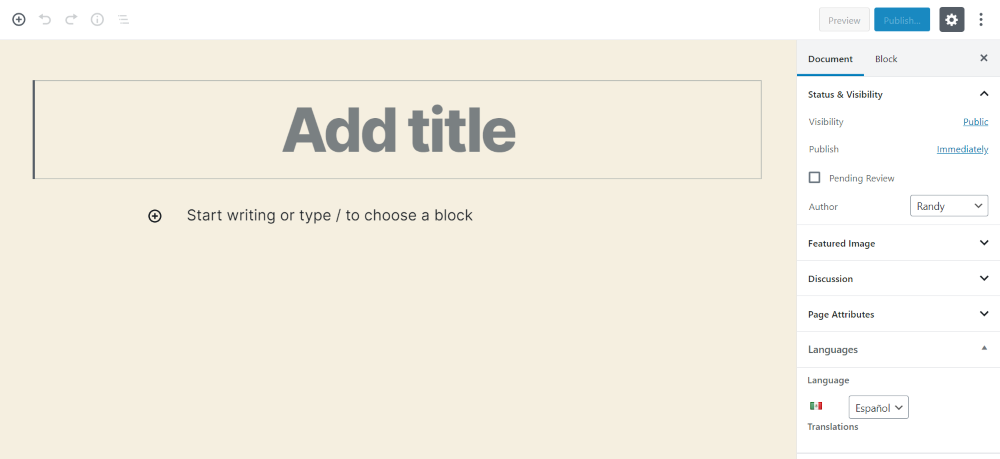1000x459 pixels.
Task: Expand the Featured Image panel
Action: [x=897, y=243]
